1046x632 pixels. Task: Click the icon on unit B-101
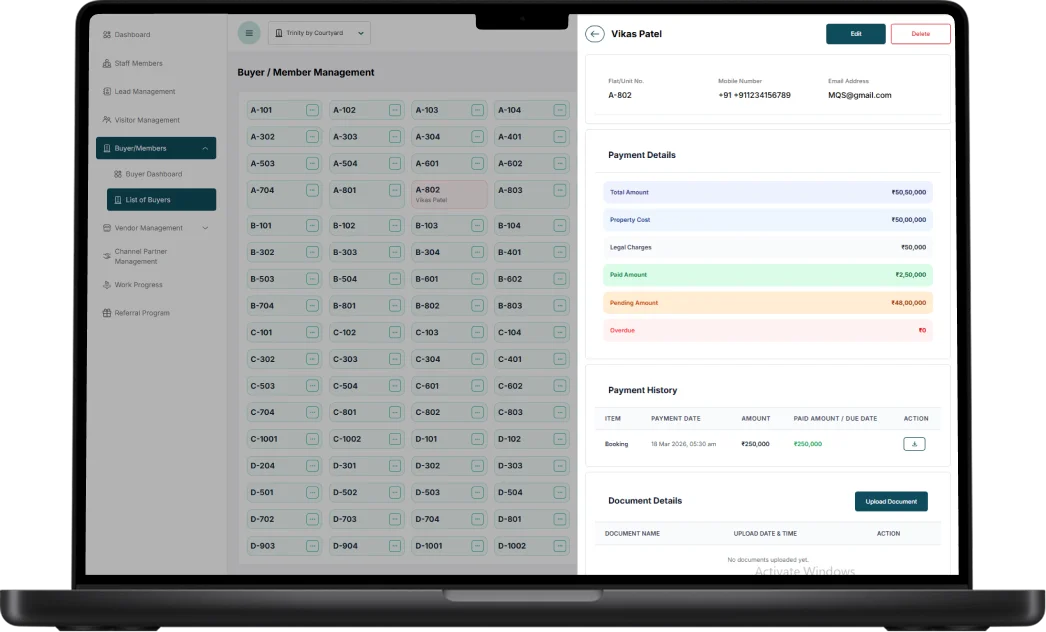point(312,226)
